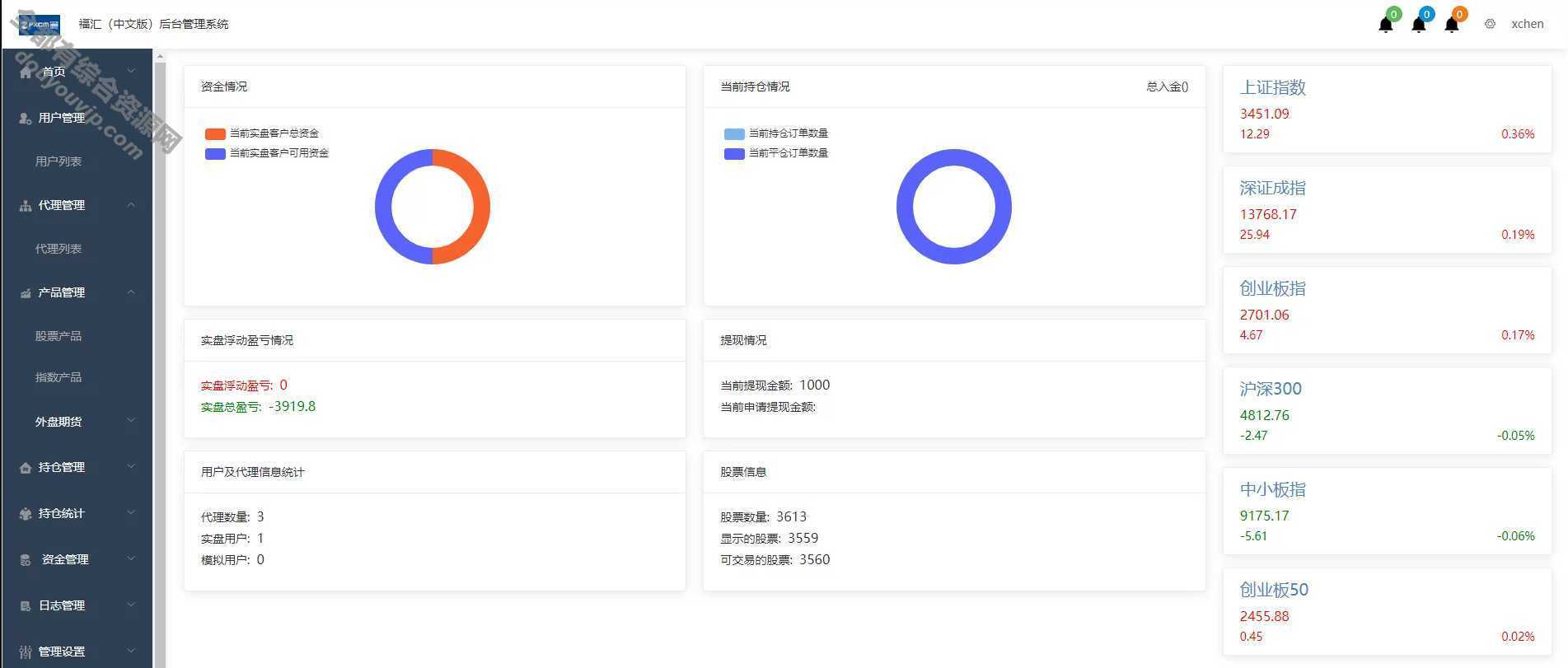Toggle legend 当前实盘客户总资金
The height and width of the screenshot is (668, 1568).
coord(262,133)
